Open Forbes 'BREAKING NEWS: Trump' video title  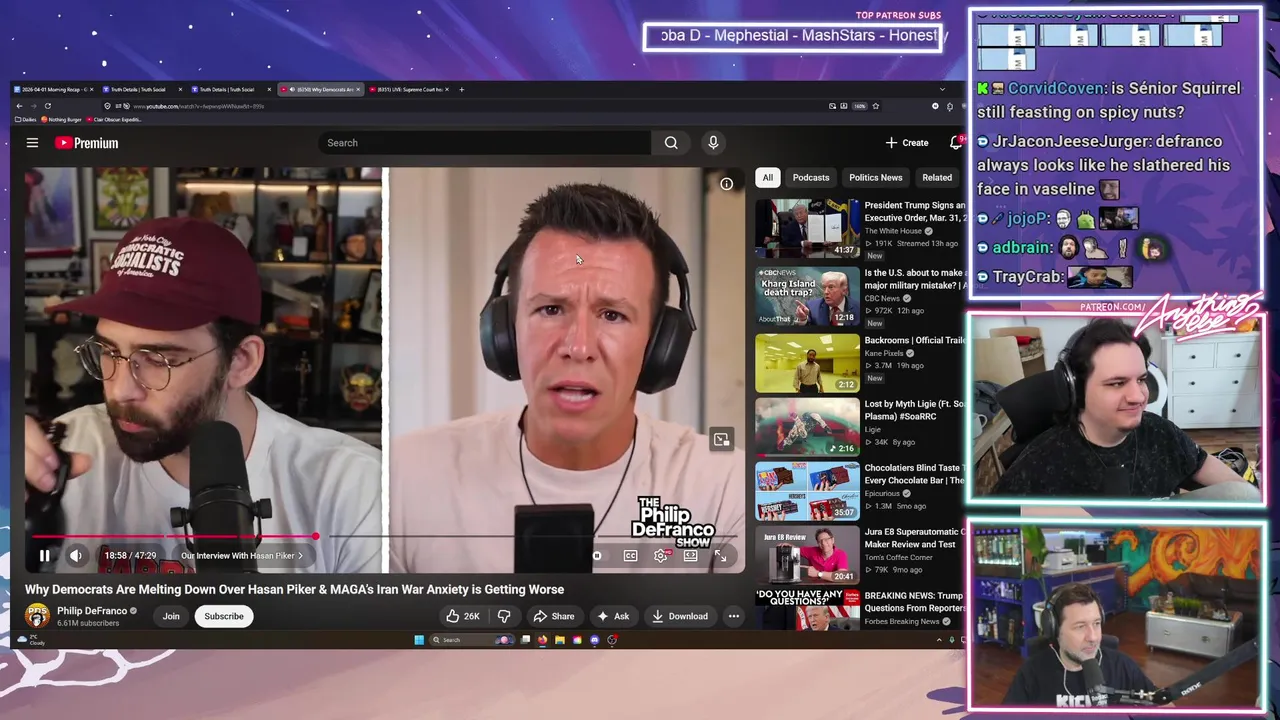coord(914,602)
